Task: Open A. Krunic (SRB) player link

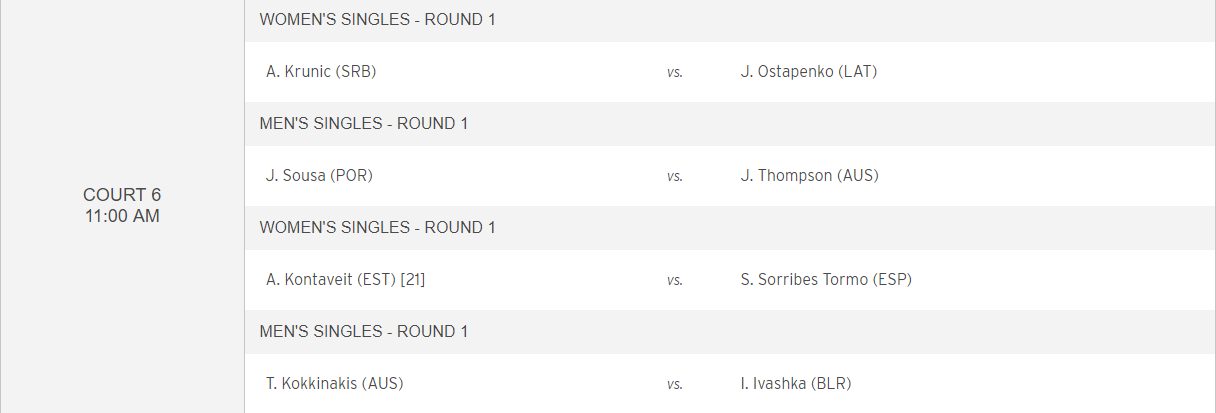Action: (321, 71)
